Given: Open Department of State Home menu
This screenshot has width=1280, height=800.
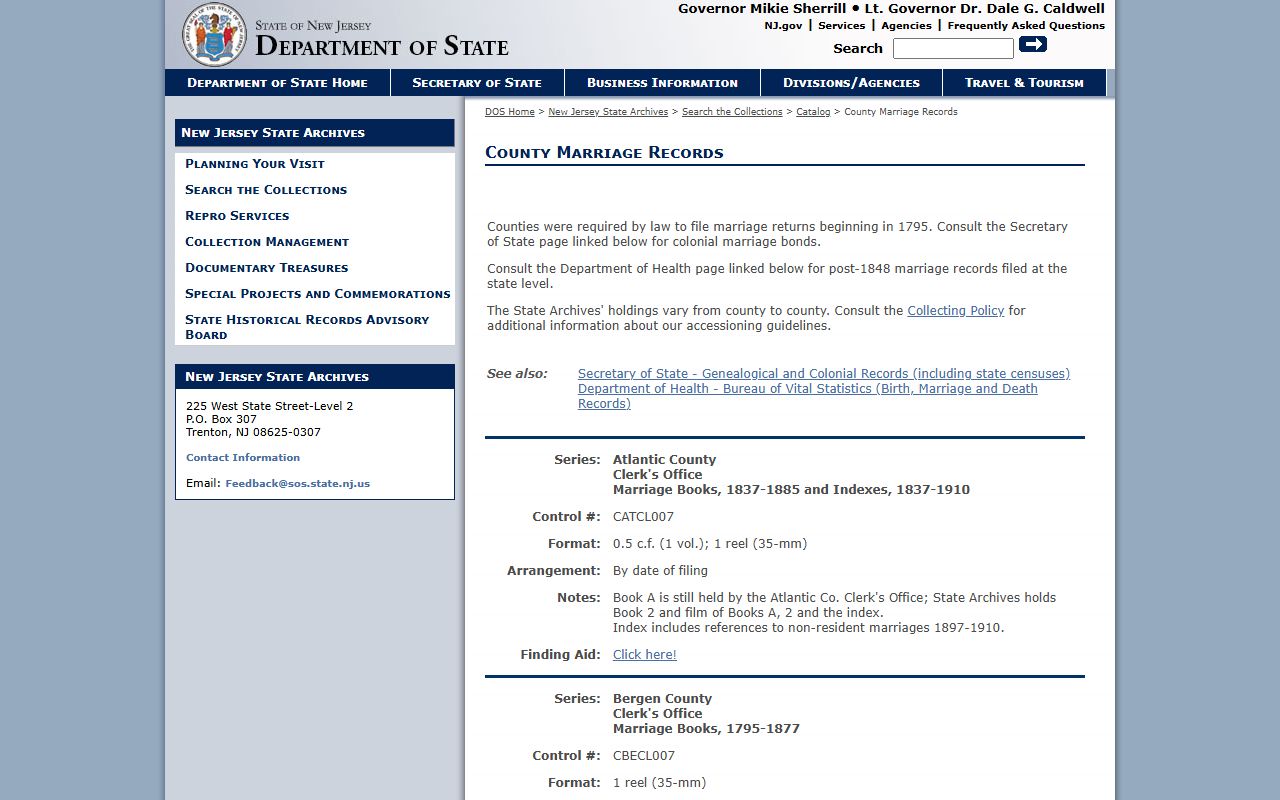Looking at the screenshot, I should click(277, 82).
